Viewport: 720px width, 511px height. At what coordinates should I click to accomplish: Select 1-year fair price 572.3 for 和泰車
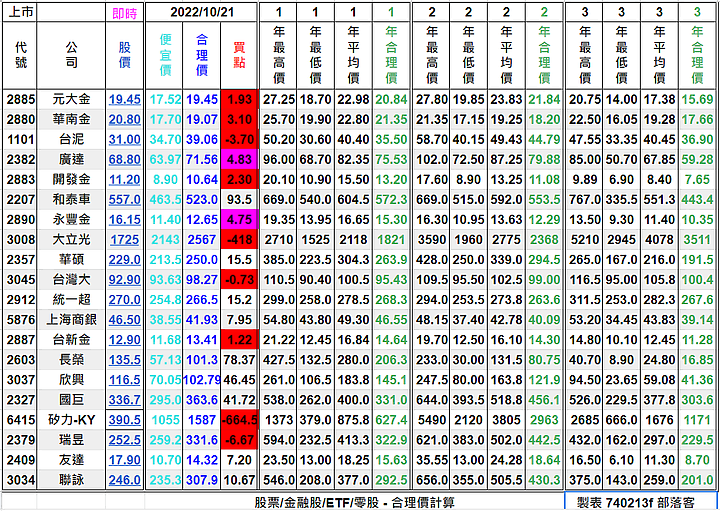pyautogui.click(x=391, y=200)
